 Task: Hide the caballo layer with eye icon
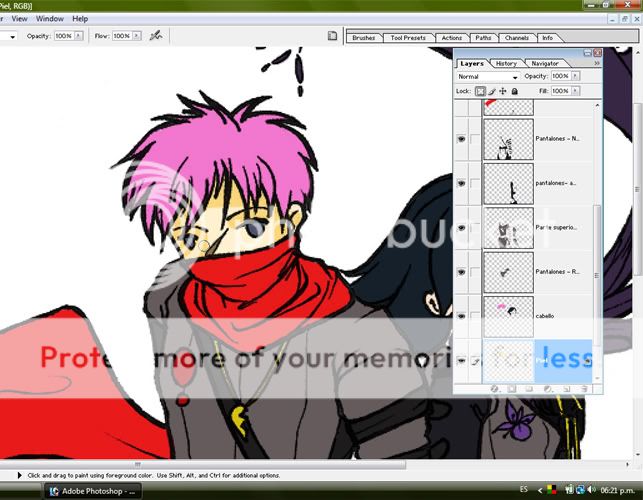462,316
